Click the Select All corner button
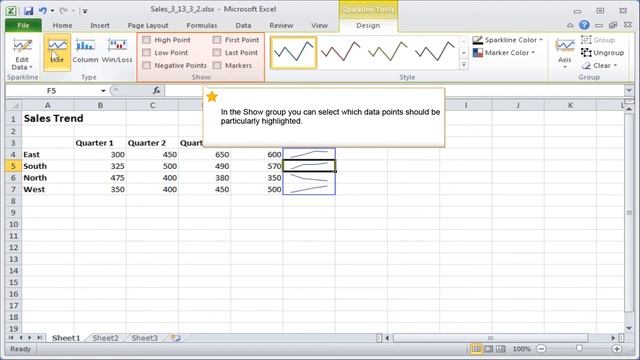Screen dimensions: 640x360 (13, 105)
